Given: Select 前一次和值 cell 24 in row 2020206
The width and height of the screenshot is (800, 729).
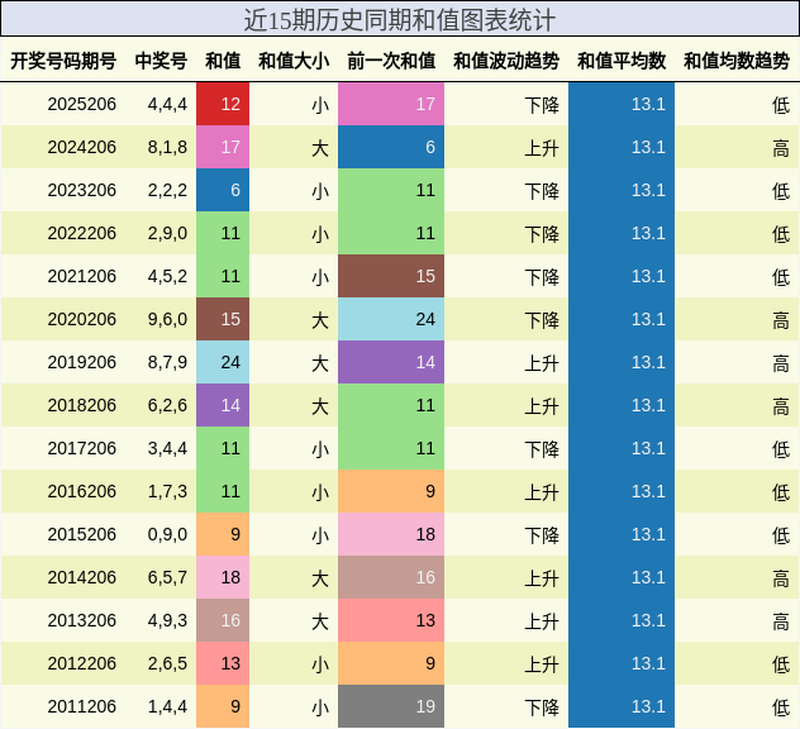Looking at the screenshot, I should point(391,319).
